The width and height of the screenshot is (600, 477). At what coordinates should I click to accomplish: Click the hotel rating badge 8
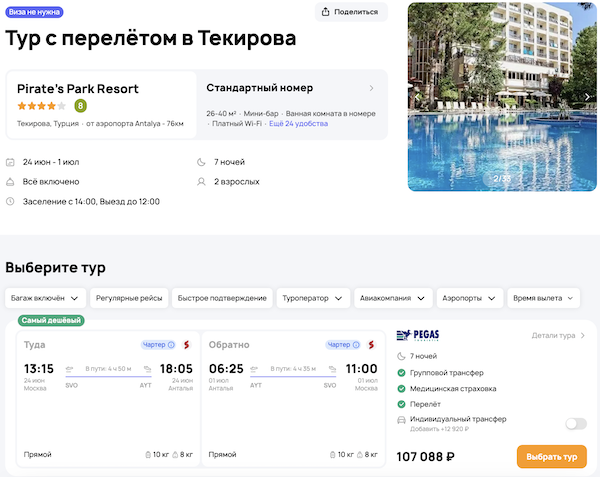(80, 105)
